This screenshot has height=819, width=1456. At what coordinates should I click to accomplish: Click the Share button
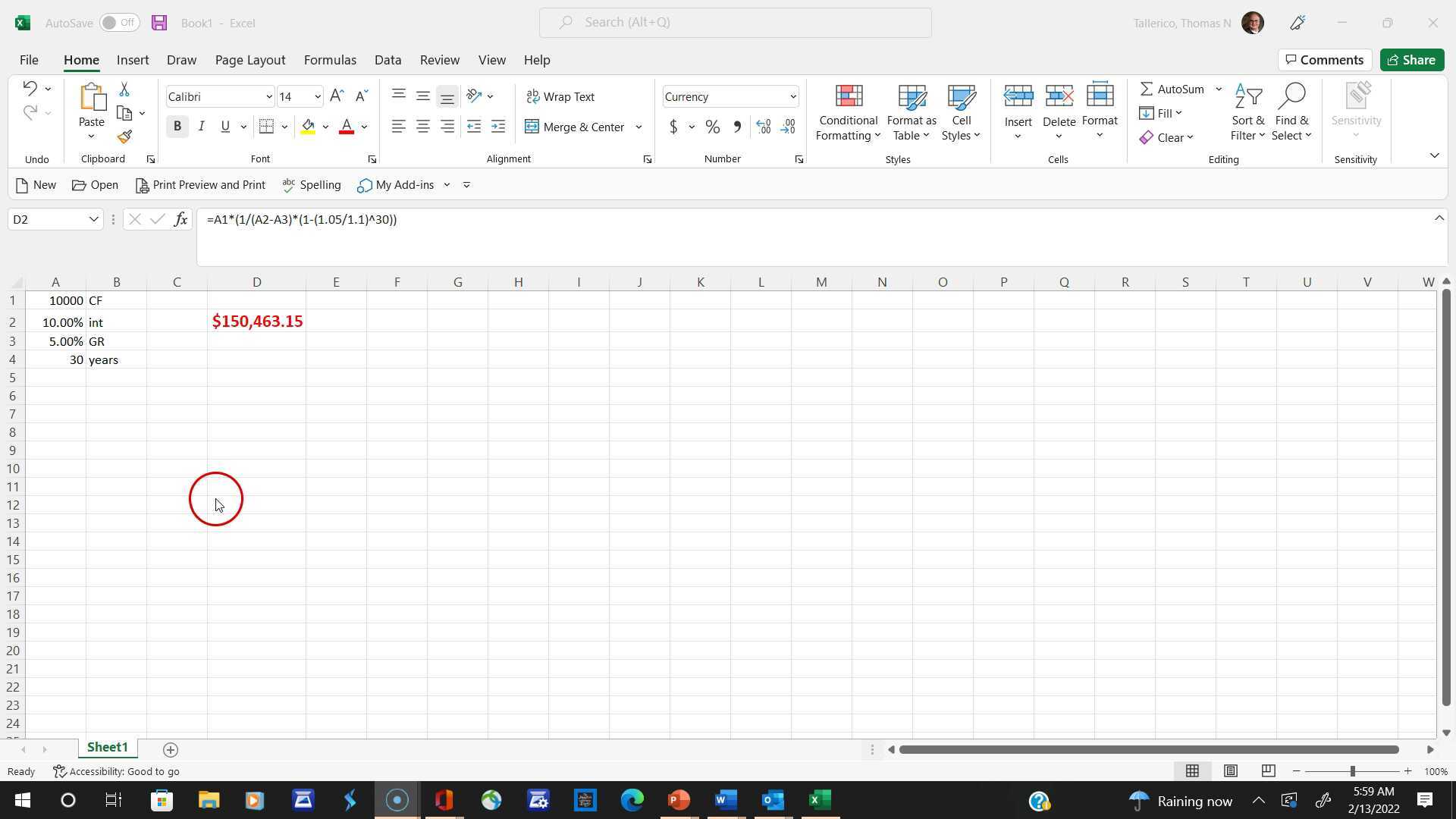tap(1410, 59)
